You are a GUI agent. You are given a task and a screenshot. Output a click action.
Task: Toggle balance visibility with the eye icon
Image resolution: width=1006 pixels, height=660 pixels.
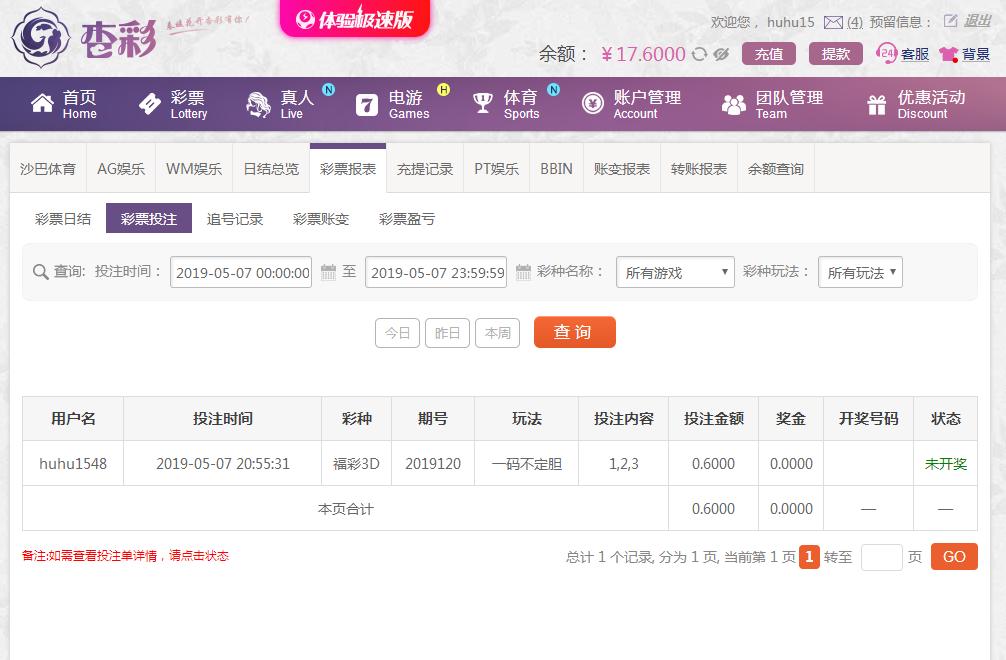tap(721, 55)
